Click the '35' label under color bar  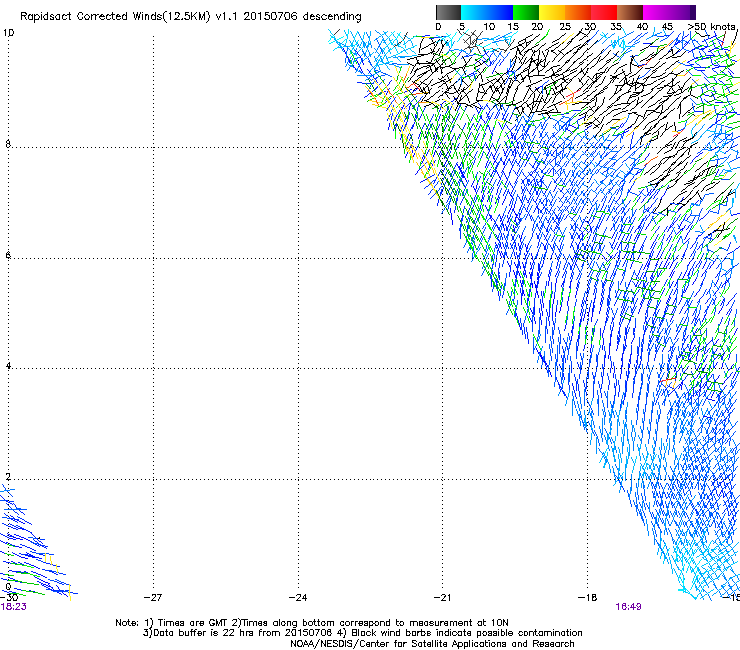pyautogui.click(x=616, y=27)
